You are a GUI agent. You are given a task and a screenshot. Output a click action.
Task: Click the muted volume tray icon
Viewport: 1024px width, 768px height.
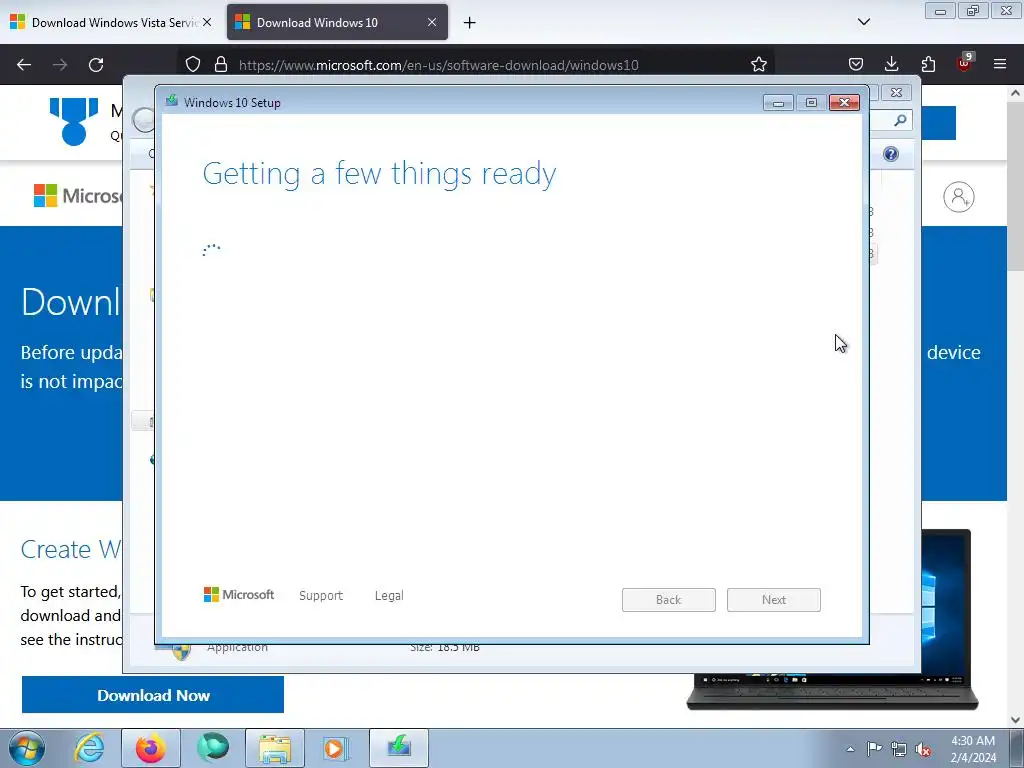923,749
